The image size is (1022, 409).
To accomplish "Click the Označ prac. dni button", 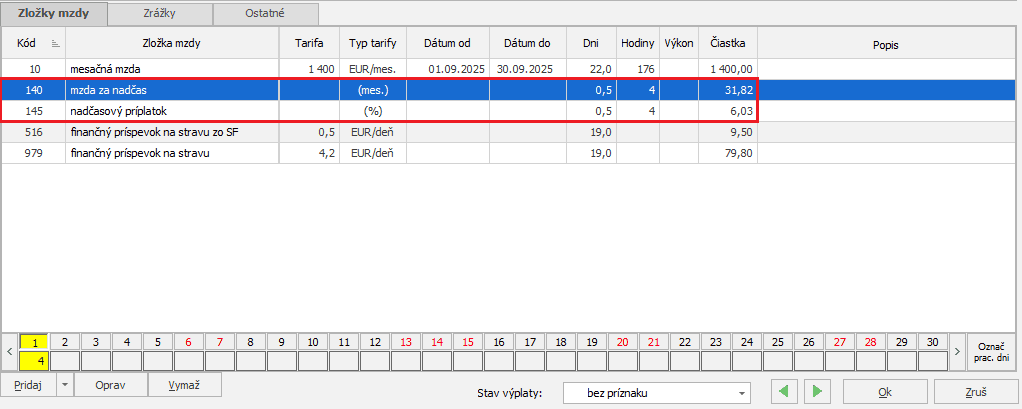I will click(x=991, y=351).
